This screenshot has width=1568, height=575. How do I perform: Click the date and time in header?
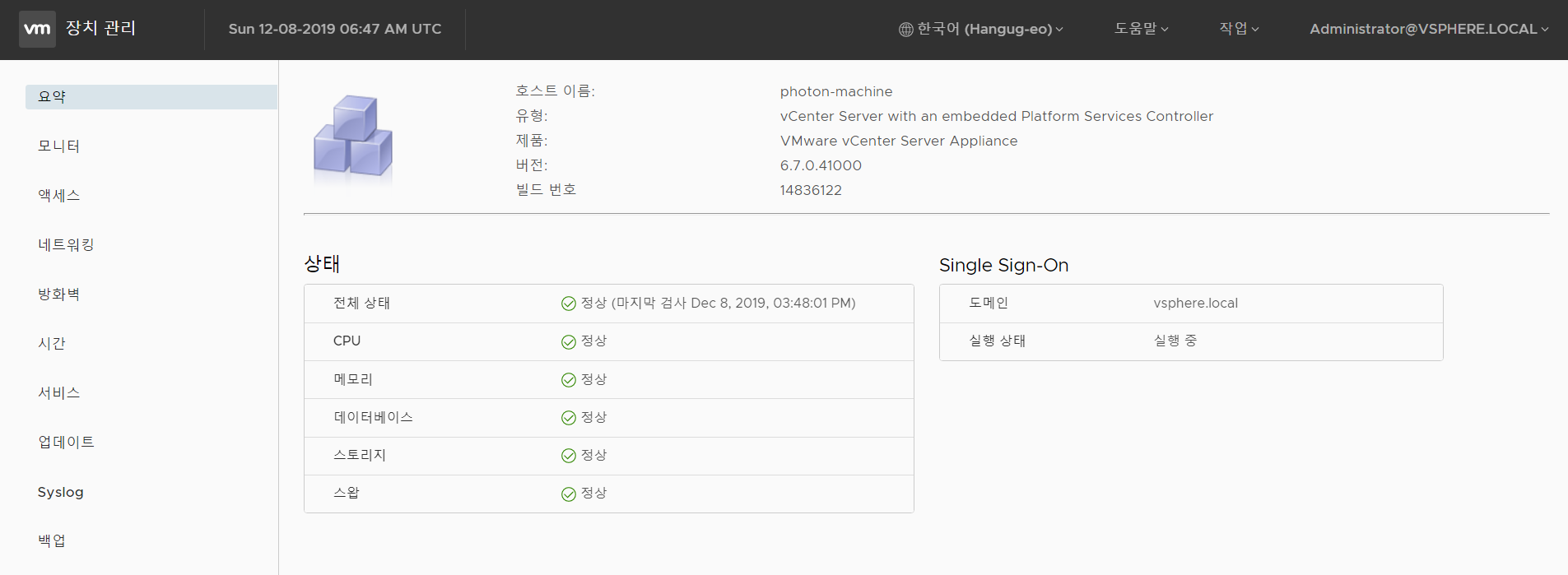335,29
